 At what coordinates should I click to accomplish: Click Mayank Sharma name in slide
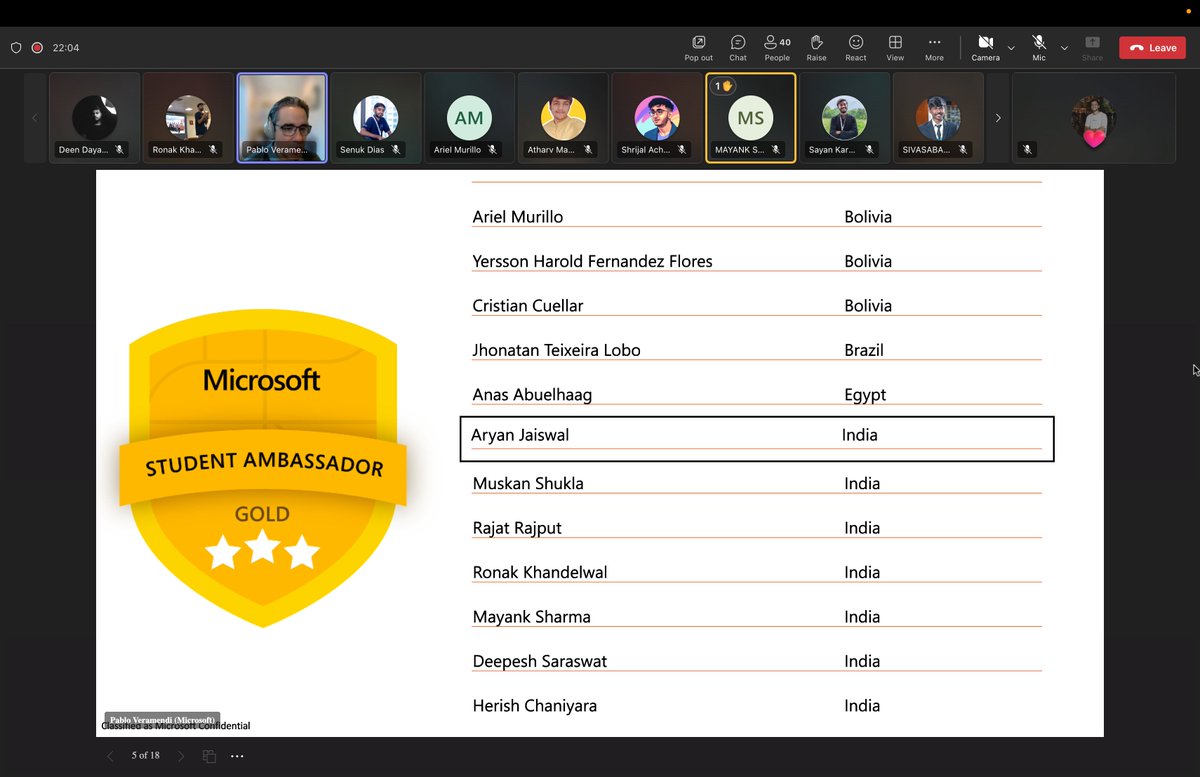[x=531, y=617]
